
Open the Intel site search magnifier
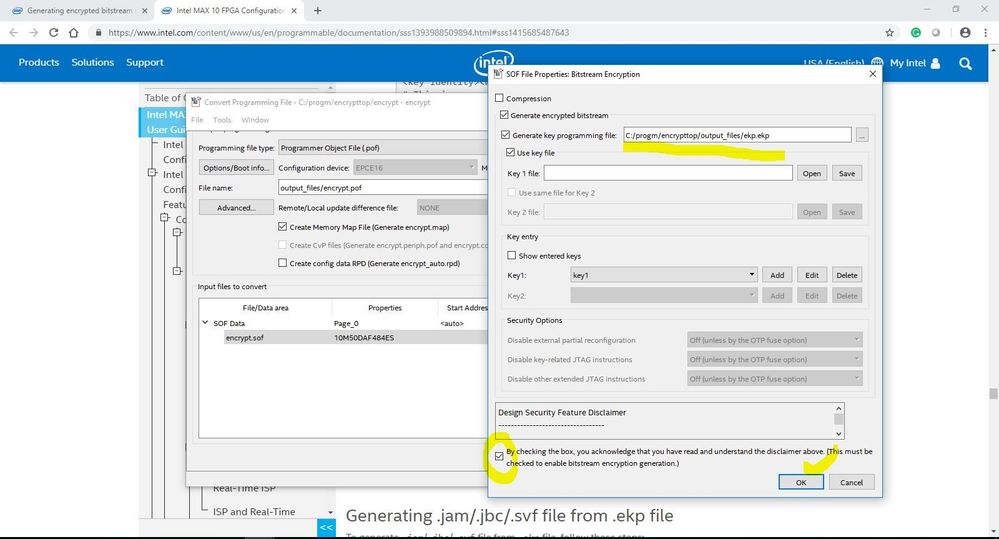965,63
